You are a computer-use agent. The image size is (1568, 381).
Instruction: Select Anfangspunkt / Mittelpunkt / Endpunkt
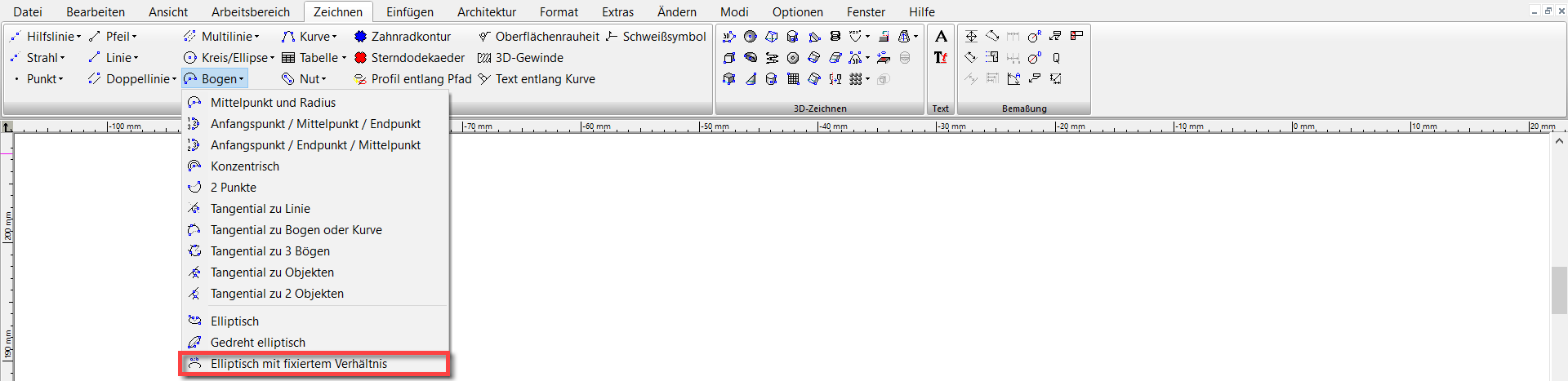[x=315, y=124]
